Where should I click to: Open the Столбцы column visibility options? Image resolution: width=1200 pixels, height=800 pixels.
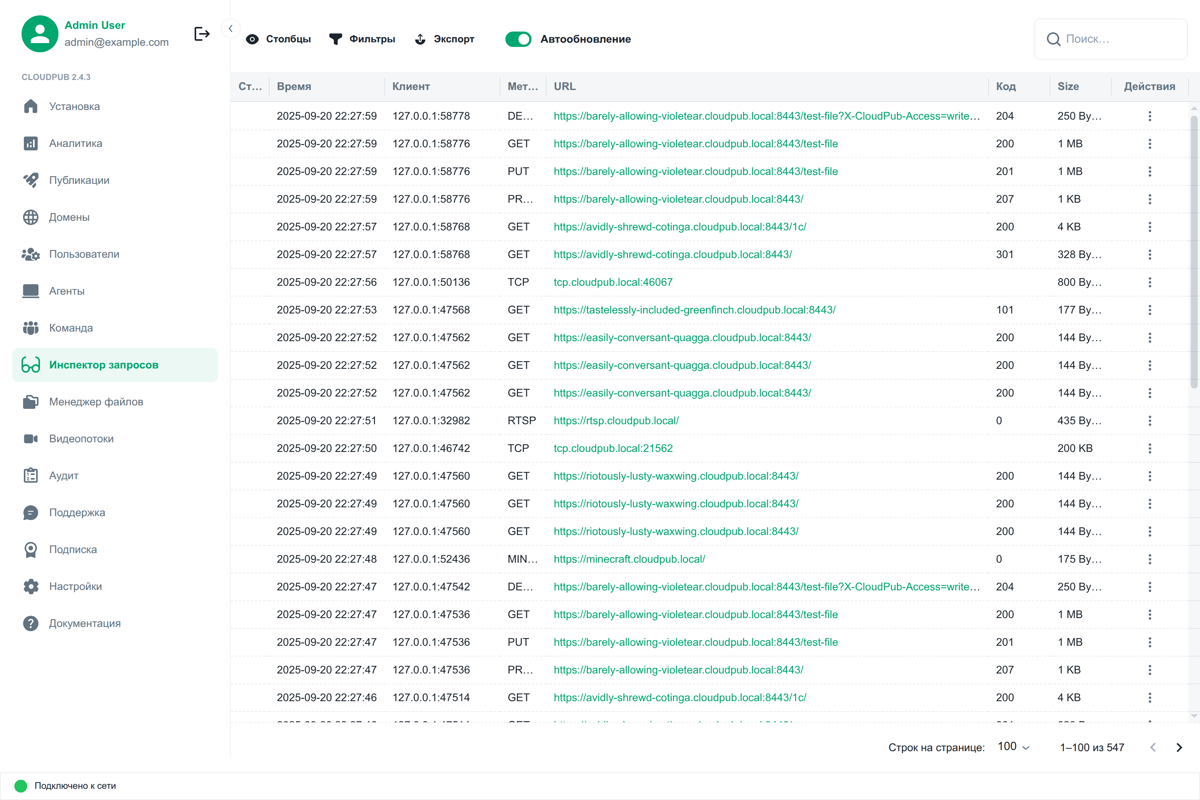coord(278,39)
